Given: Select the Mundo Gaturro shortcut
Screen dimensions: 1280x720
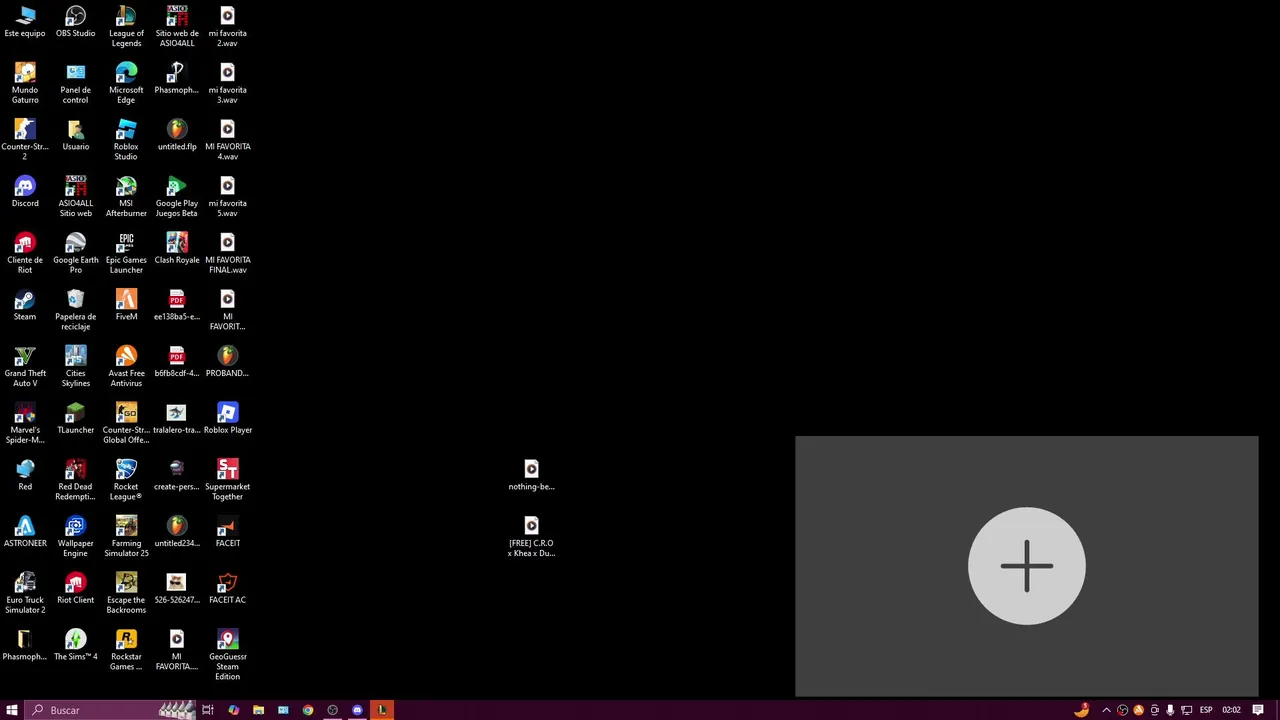Looking at the screenshot, I should point(25,83).
